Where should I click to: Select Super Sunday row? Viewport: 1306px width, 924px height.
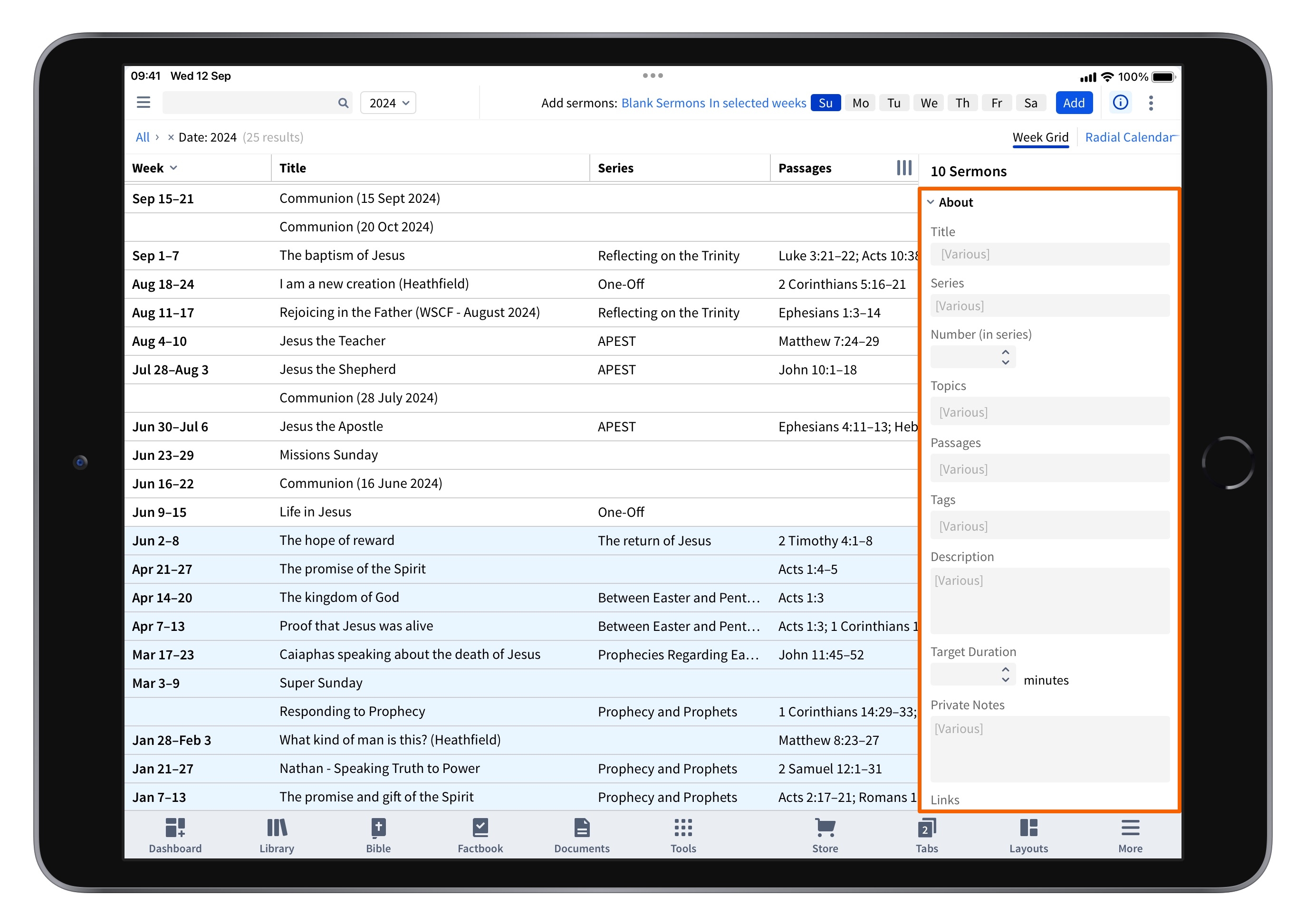(x=521, y=683)
